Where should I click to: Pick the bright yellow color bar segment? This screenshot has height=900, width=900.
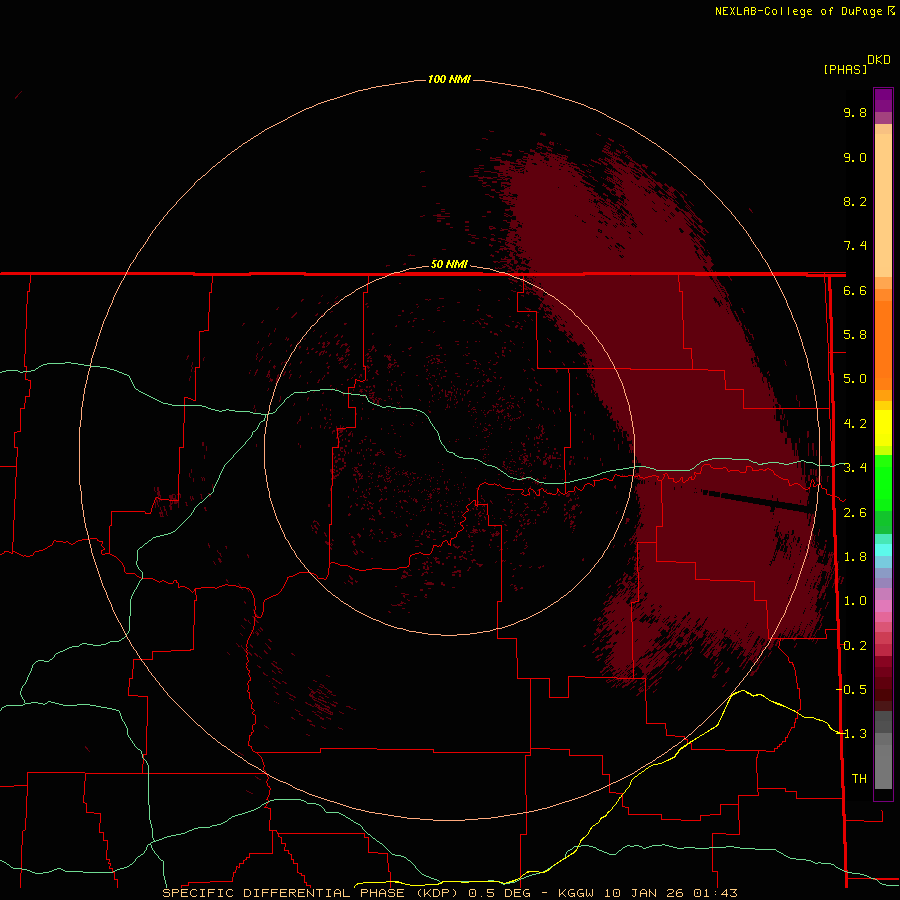pyautogui.click(x=883, y=428)
